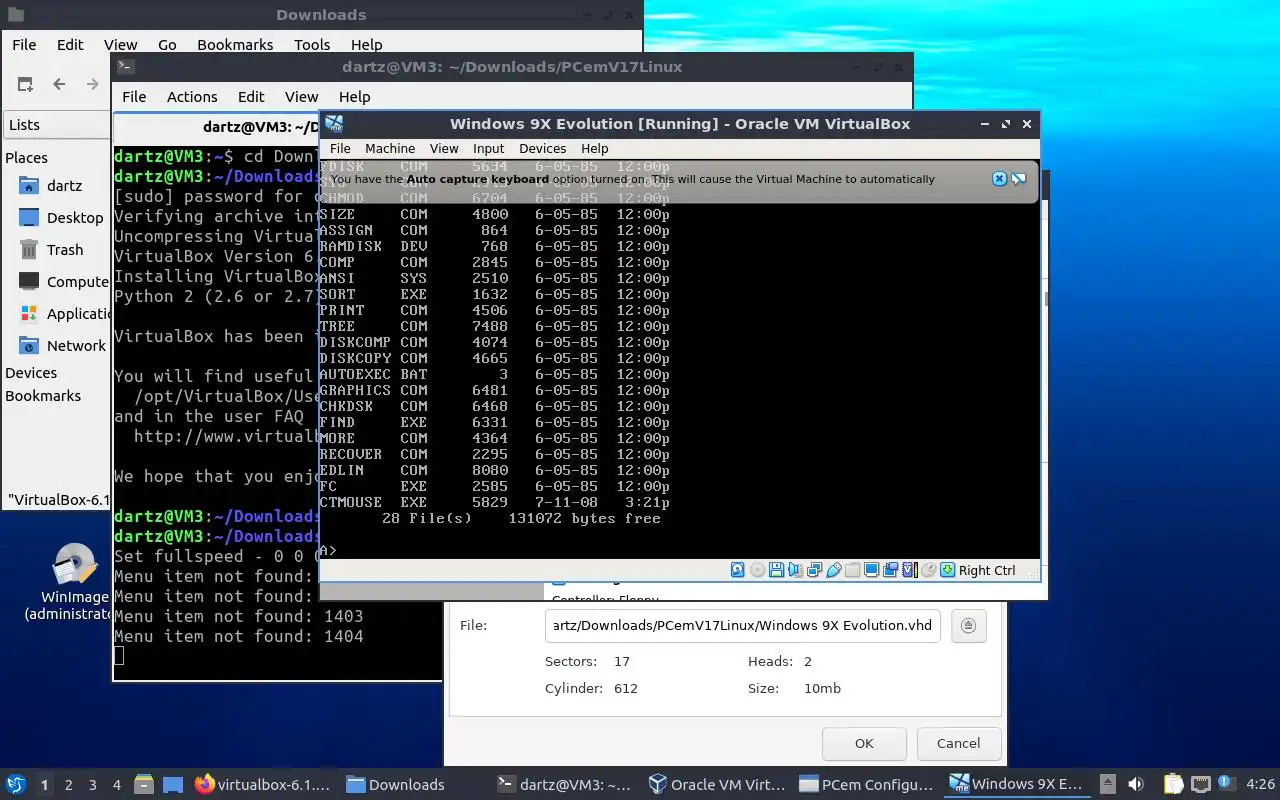Click the hard disk activity icon in VirtualBox status bar
The height and width of the screenshot is (800, 1280).
tap(737, 570)
